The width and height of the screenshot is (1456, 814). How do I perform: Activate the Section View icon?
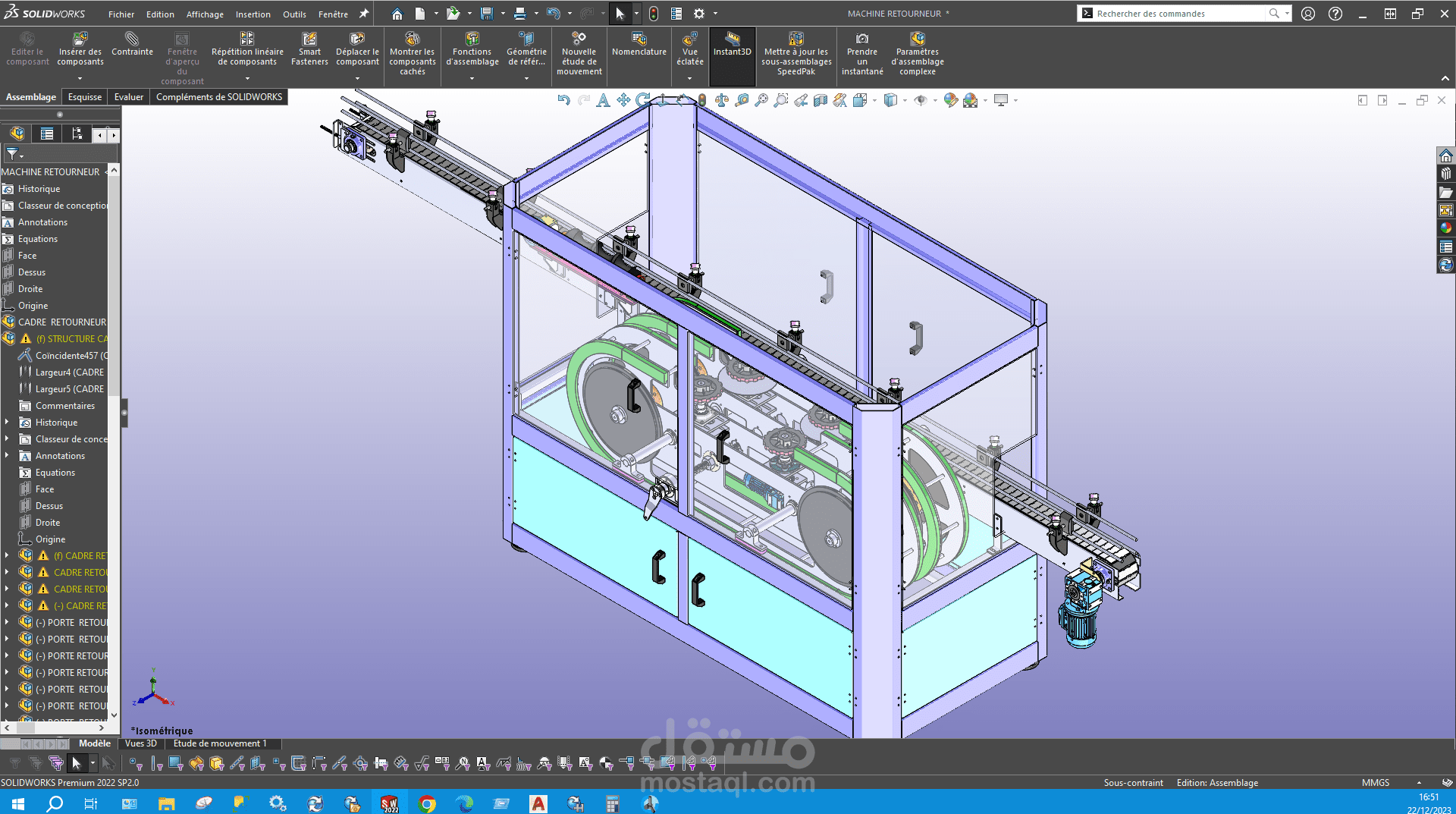pyautogui.click(x=821, y=100)
